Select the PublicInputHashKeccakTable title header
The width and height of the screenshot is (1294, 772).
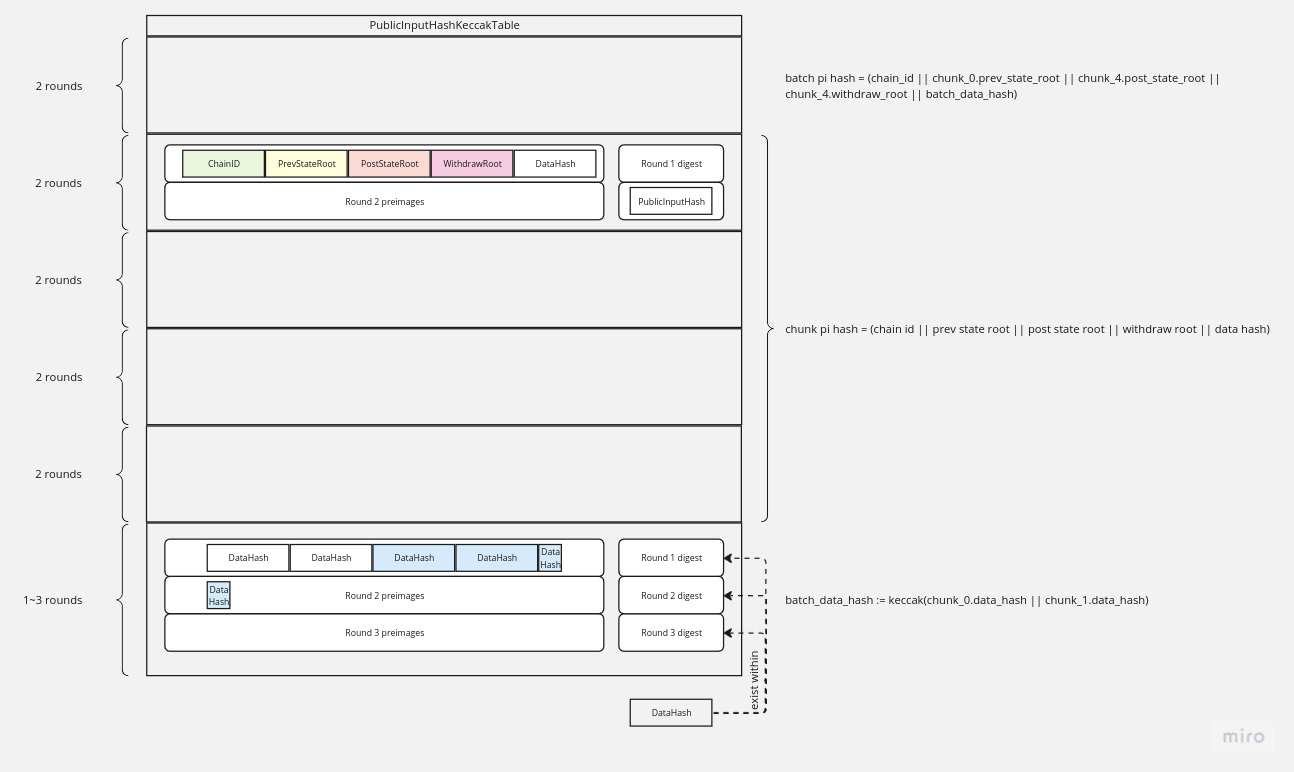click(x=444, y=25)
